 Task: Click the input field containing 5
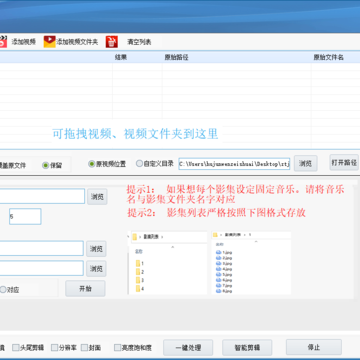click(25, 216)
